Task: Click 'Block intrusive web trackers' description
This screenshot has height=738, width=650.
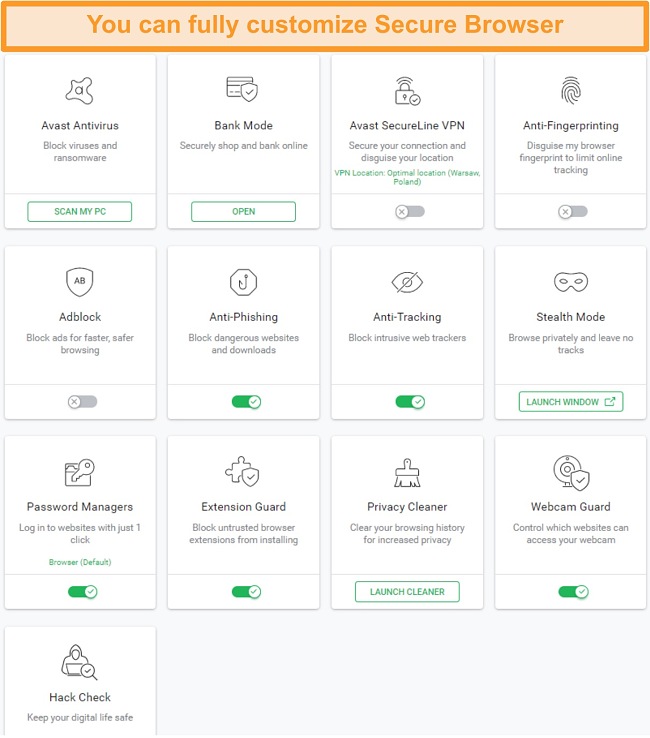Action: [407, 338]
